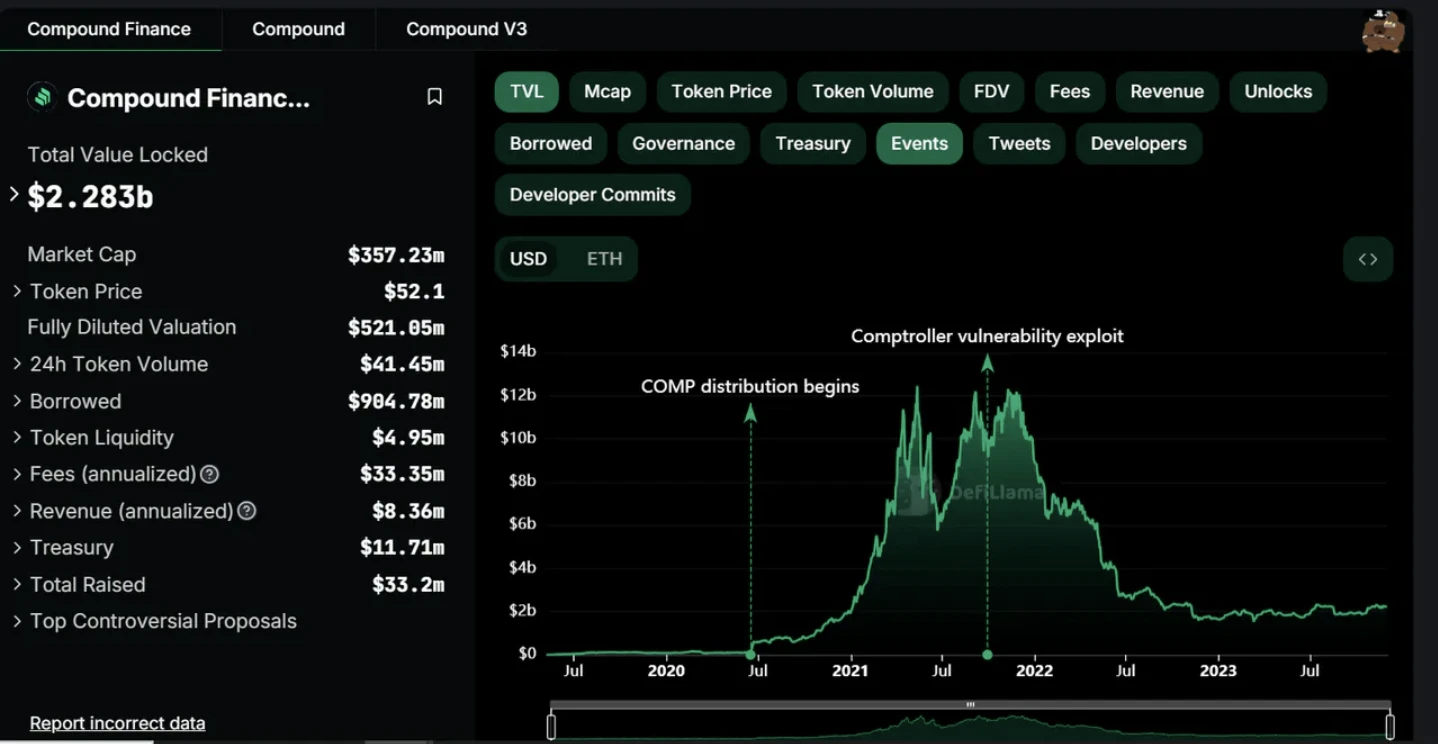Image resolution: width=1438 pixels, height=744 pixels.
Task: Click the Revenue annualized help icon
Action: point(247,511)
